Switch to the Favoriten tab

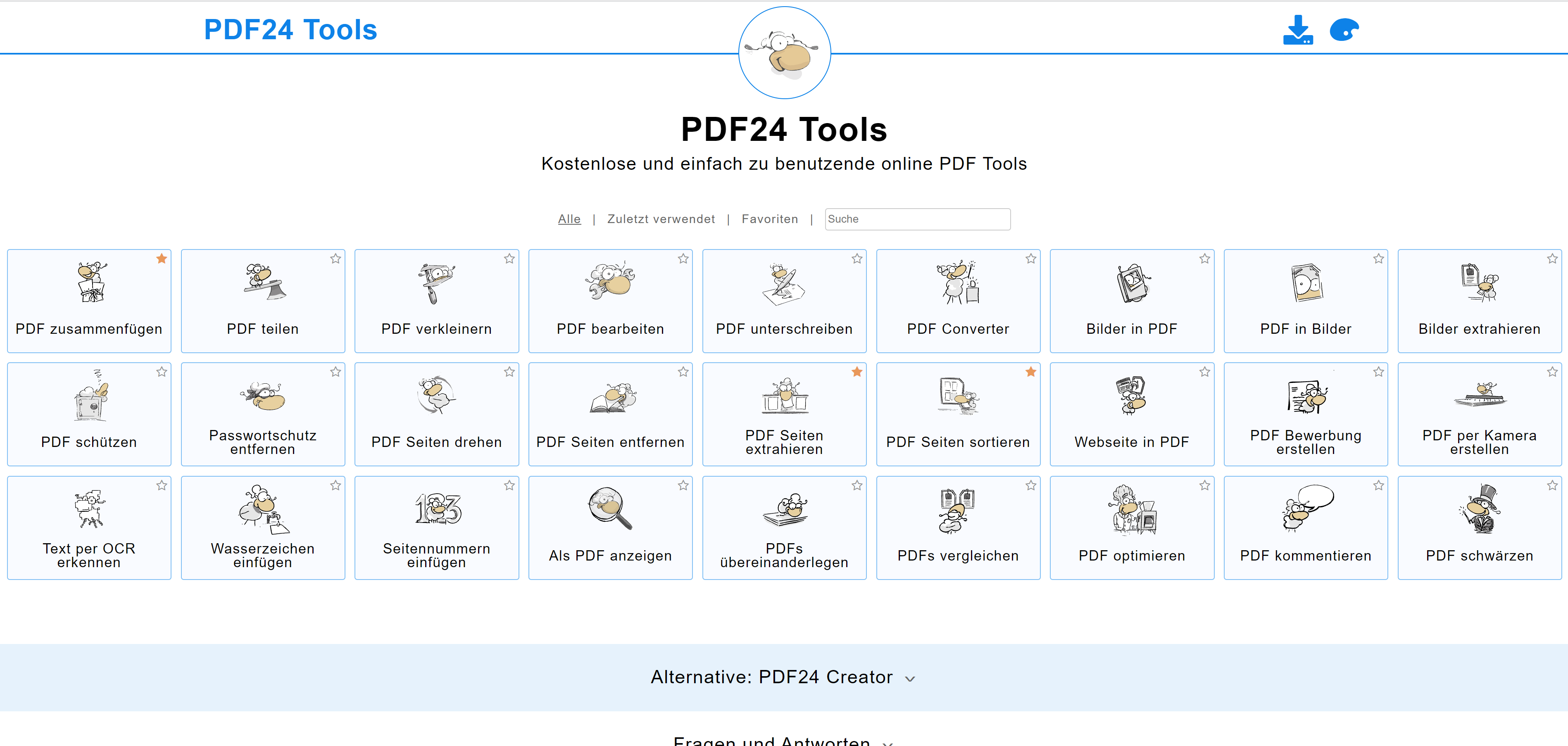tap(769, 219)
